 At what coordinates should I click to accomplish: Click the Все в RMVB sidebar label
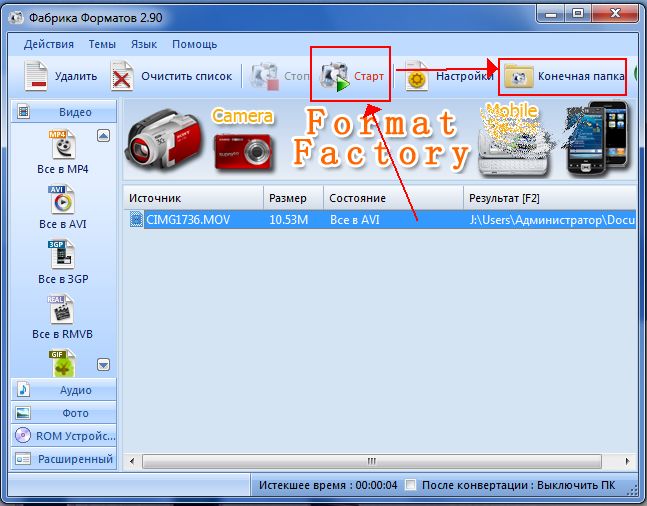pos(62,334)
